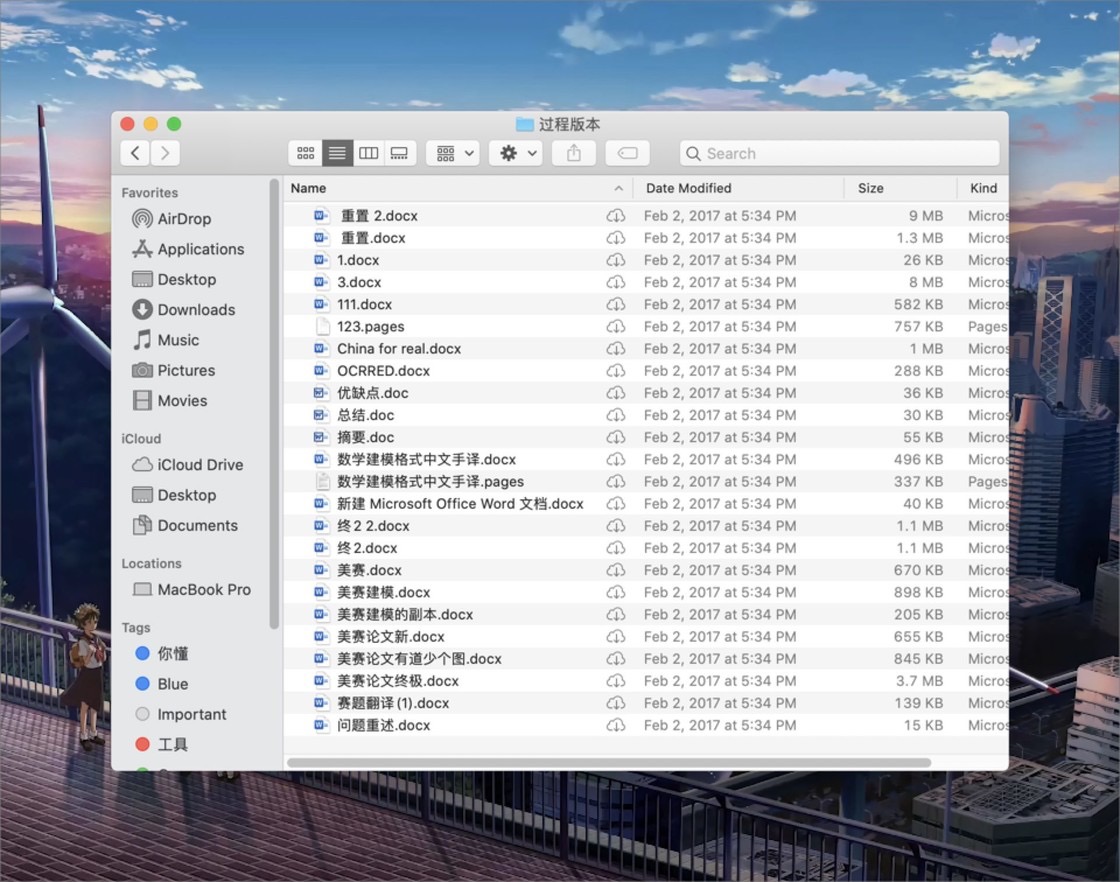Switch to gallery view
This screenshot has width=1120, height=882.
tap(400, 153)
